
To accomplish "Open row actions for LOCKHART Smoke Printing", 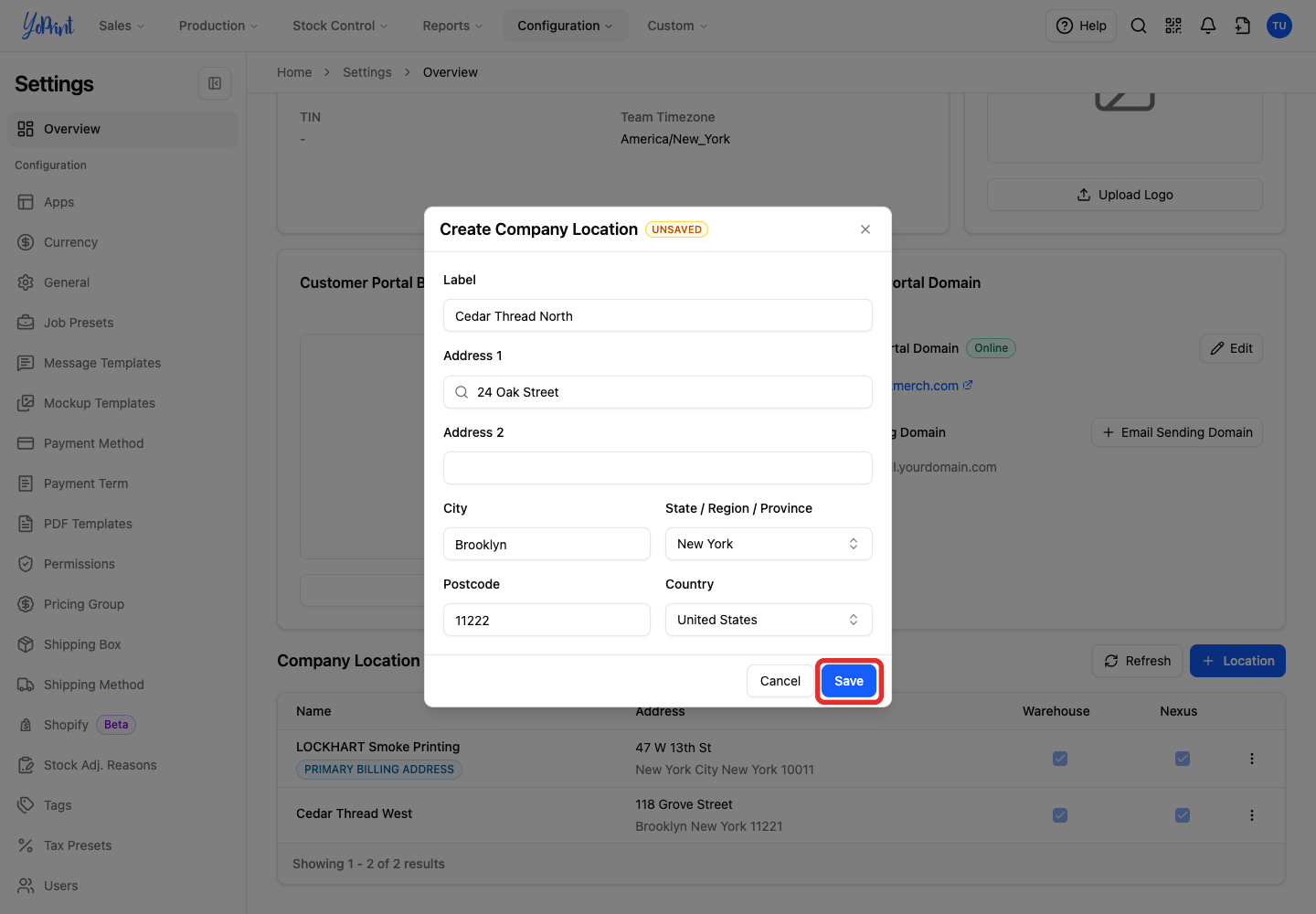I will tap(1252, 759).
